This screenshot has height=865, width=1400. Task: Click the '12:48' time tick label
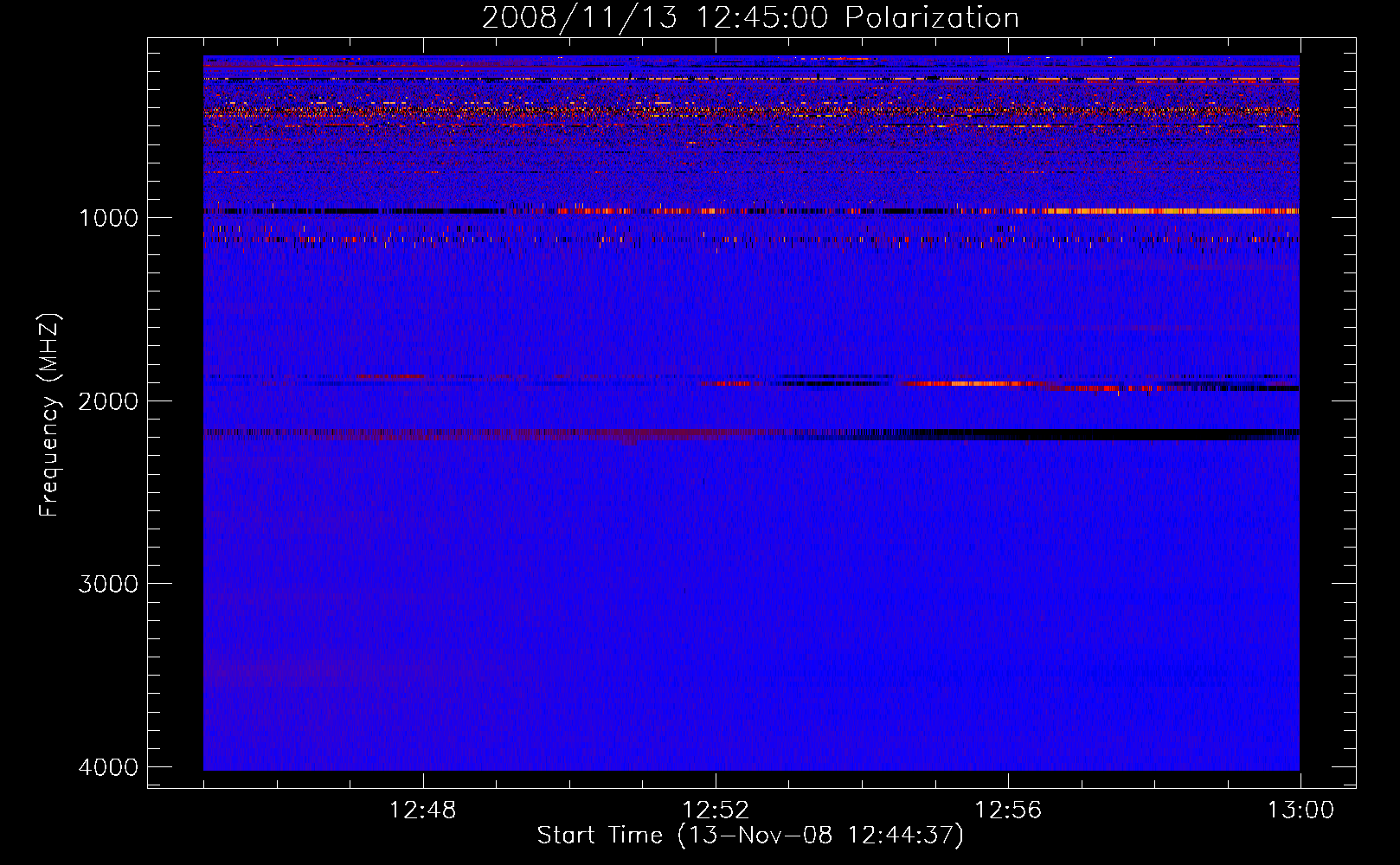coord(423,811)
